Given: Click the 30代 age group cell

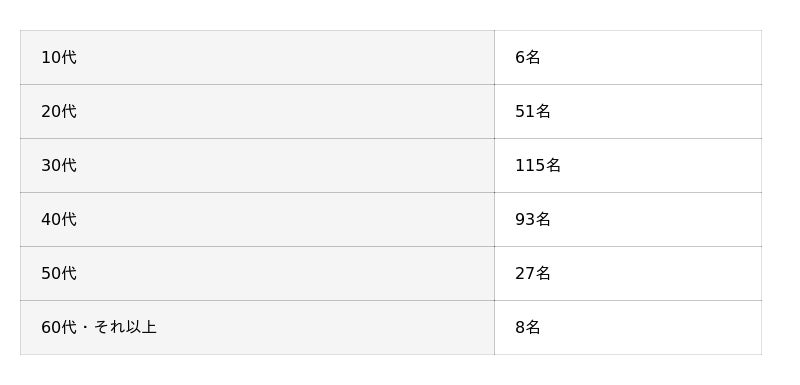Looking at the screenshot, I should (x=257, y=166).
